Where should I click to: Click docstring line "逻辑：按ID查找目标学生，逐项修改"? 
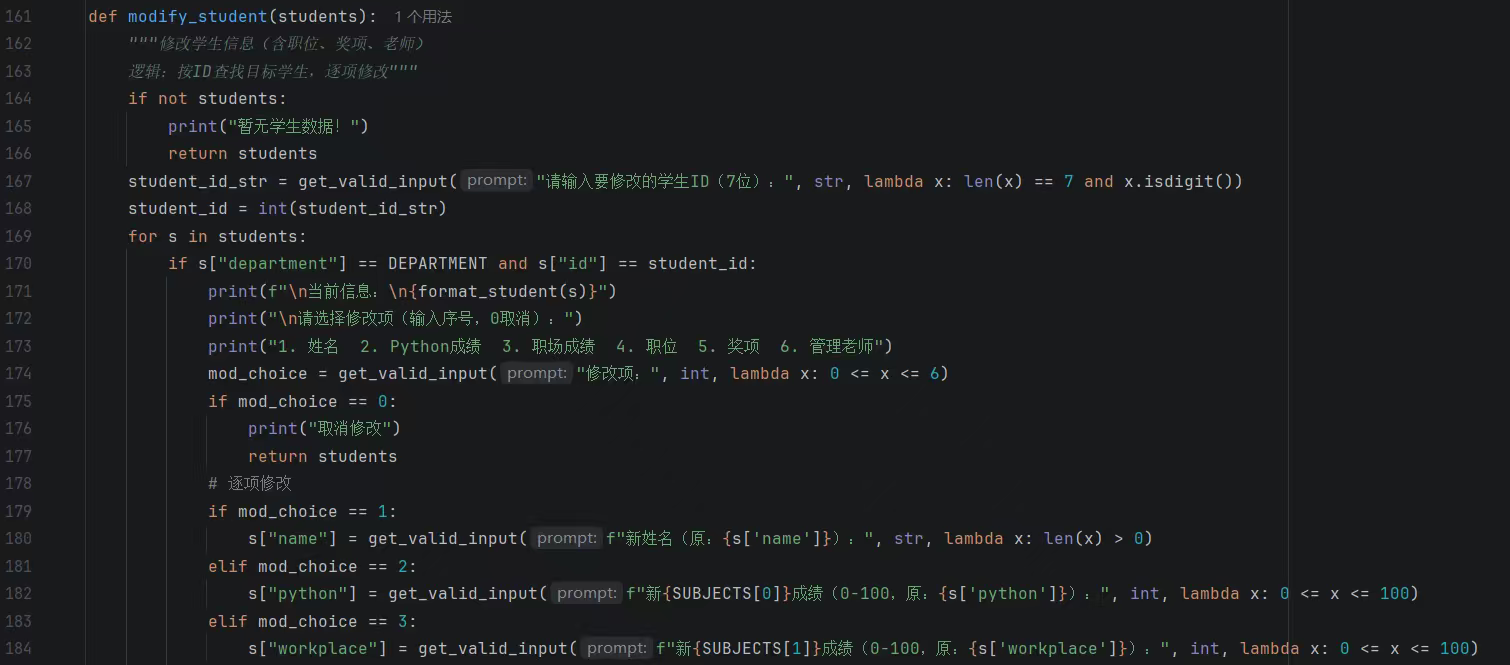(258, 72)
